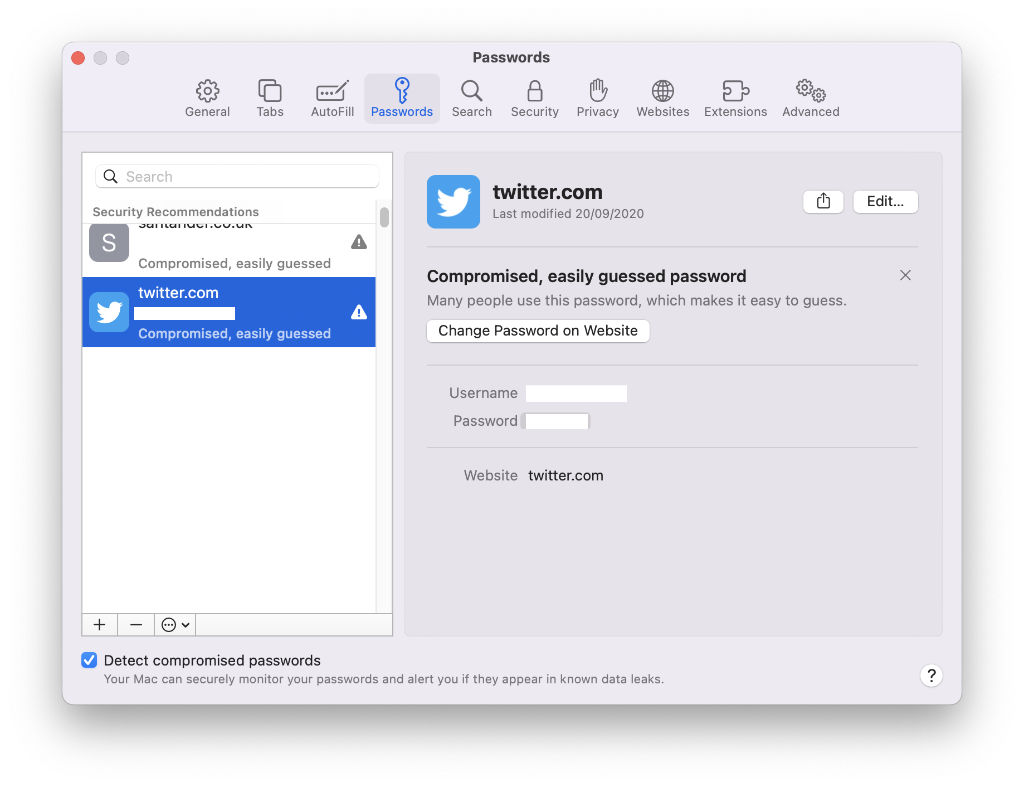Image resolution: width=1024 pixels, height=787 pixels.
Task: Open the Search preferences pane
Action: click(x=472, y=99)
